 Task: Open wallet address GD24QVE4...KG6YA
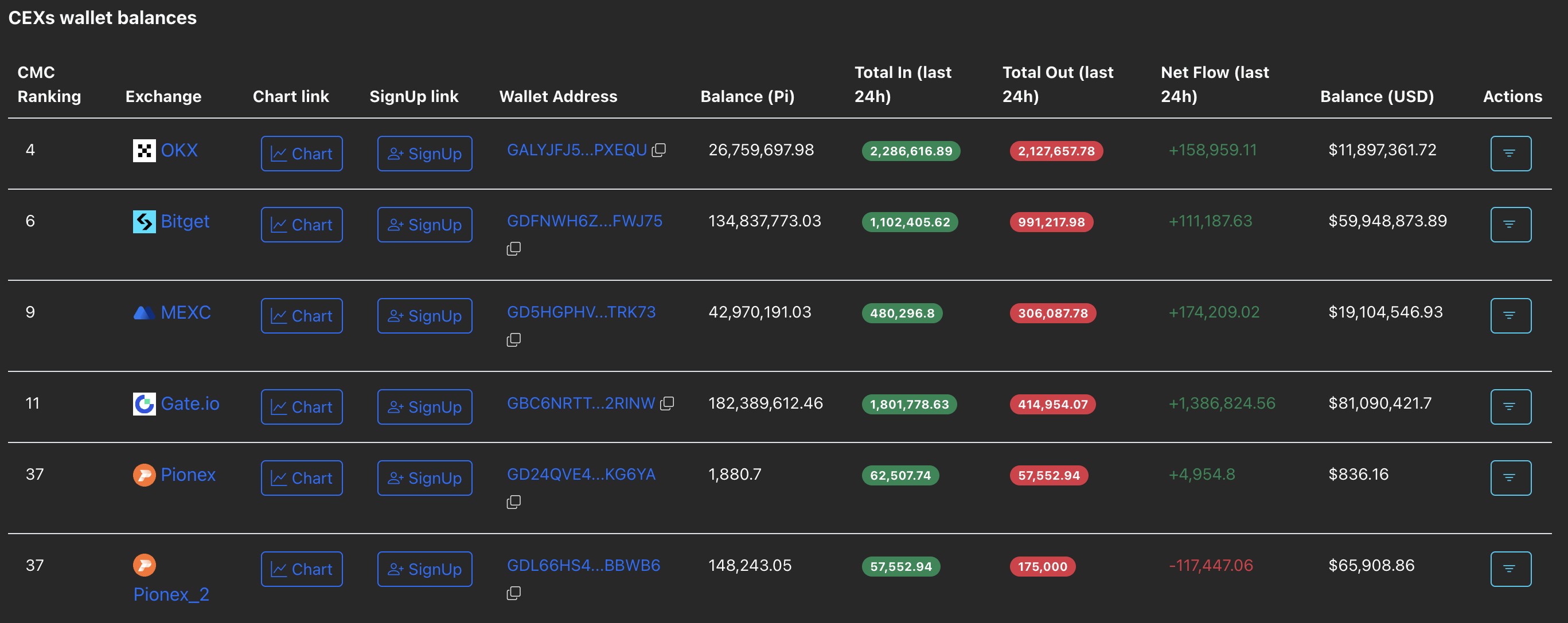coord(582,475)
